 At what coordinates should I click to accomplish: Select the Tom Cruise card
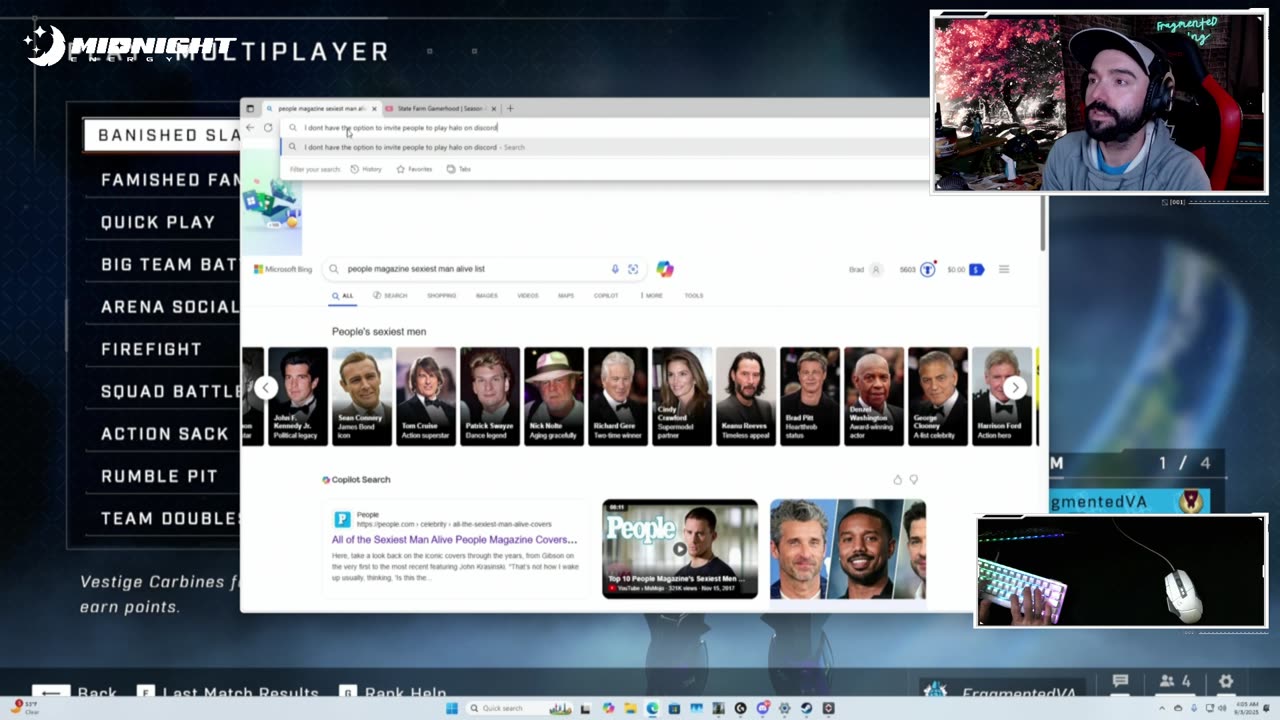click(426, 396)
